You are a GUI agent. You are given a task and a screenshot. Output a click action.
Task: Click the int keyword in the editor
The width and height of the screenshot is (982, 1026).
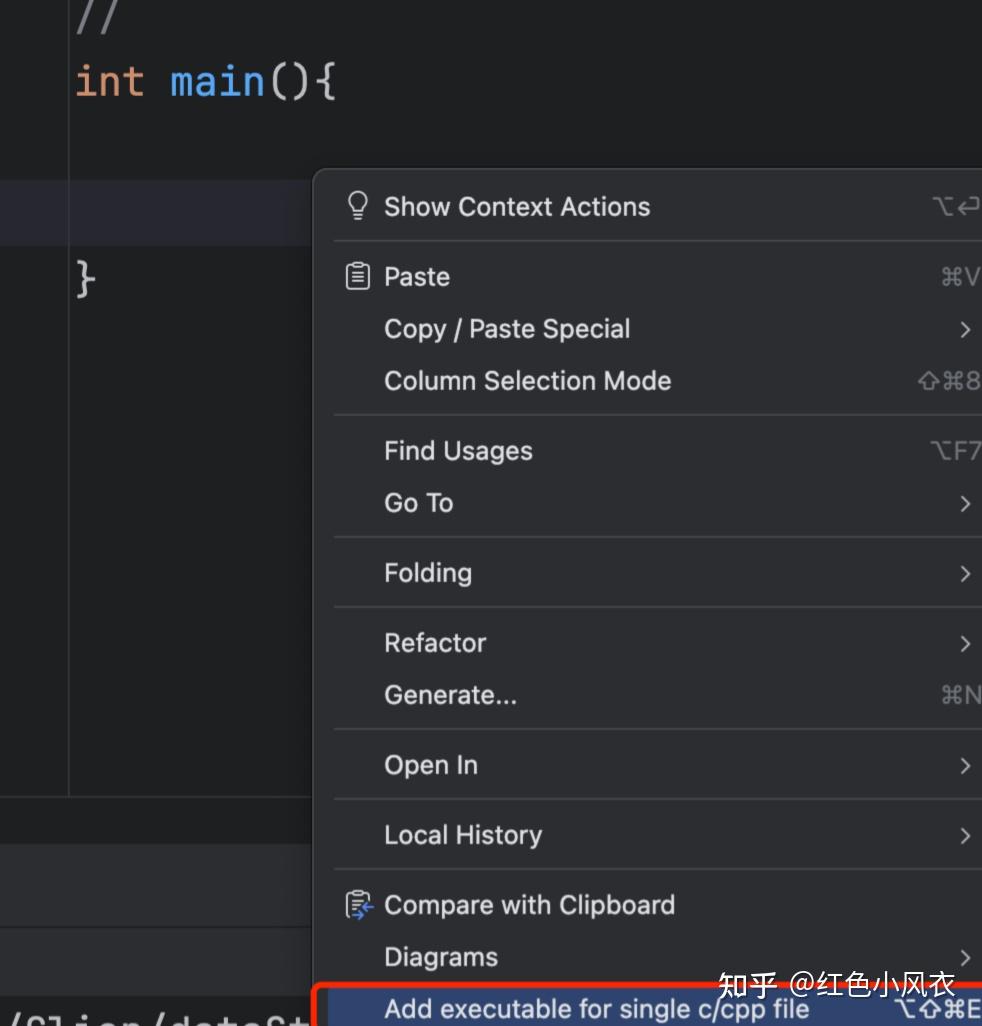coord(108,81)
